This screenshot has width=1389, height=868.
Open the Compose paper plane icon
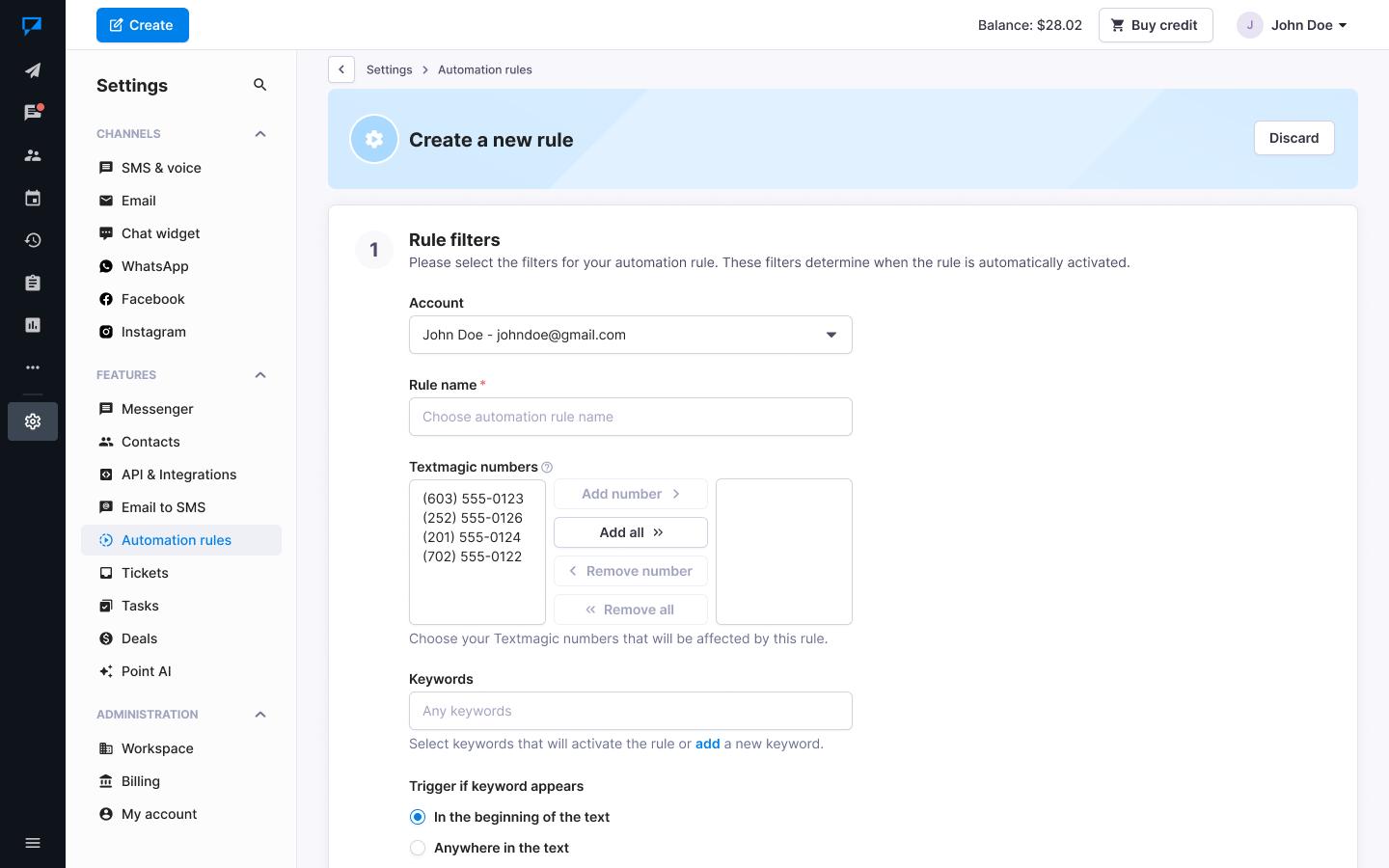click(x=32, y=69)
